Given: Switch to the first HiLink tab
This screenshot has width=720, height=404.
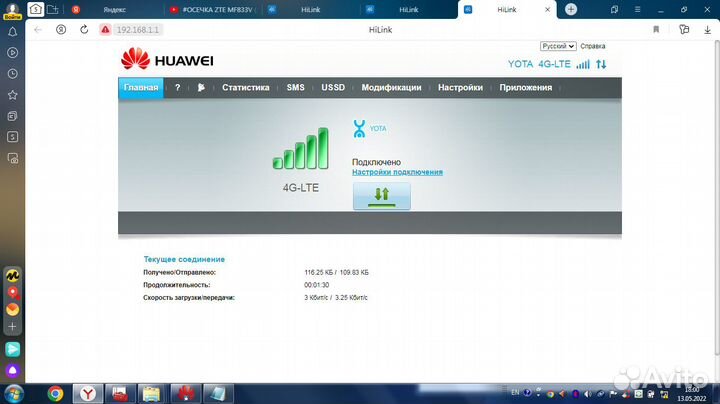Looking at the screenshot, I should tap(310, 10).
